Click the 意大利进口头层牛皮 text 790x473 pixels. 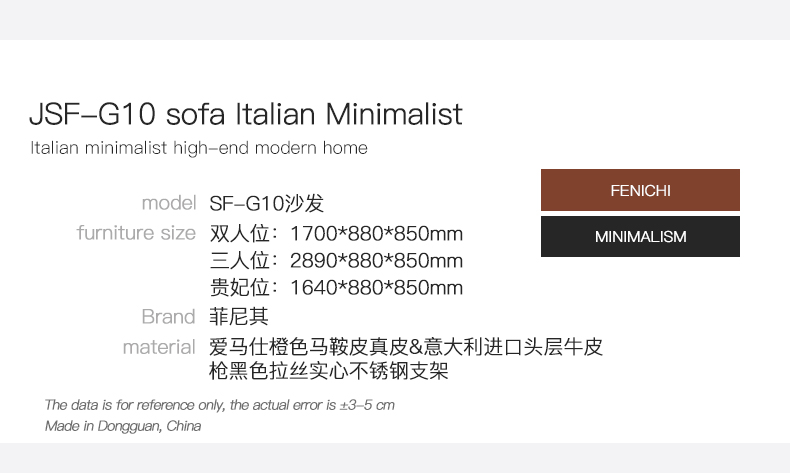513,347
